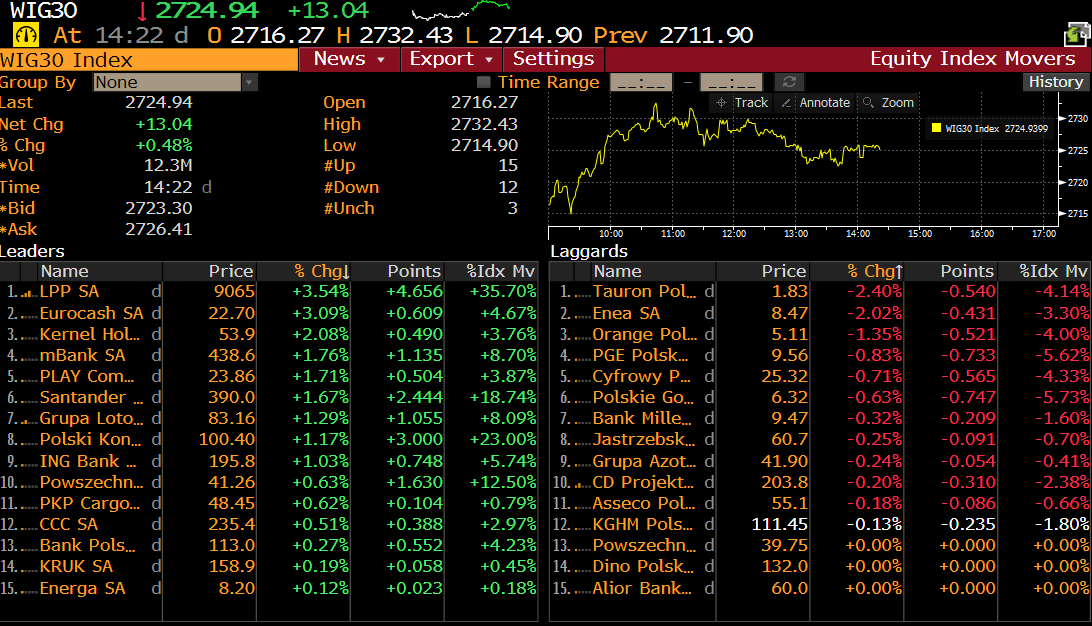Select the KRUK SA row
1092x626 pixels.
pos(269,566)
